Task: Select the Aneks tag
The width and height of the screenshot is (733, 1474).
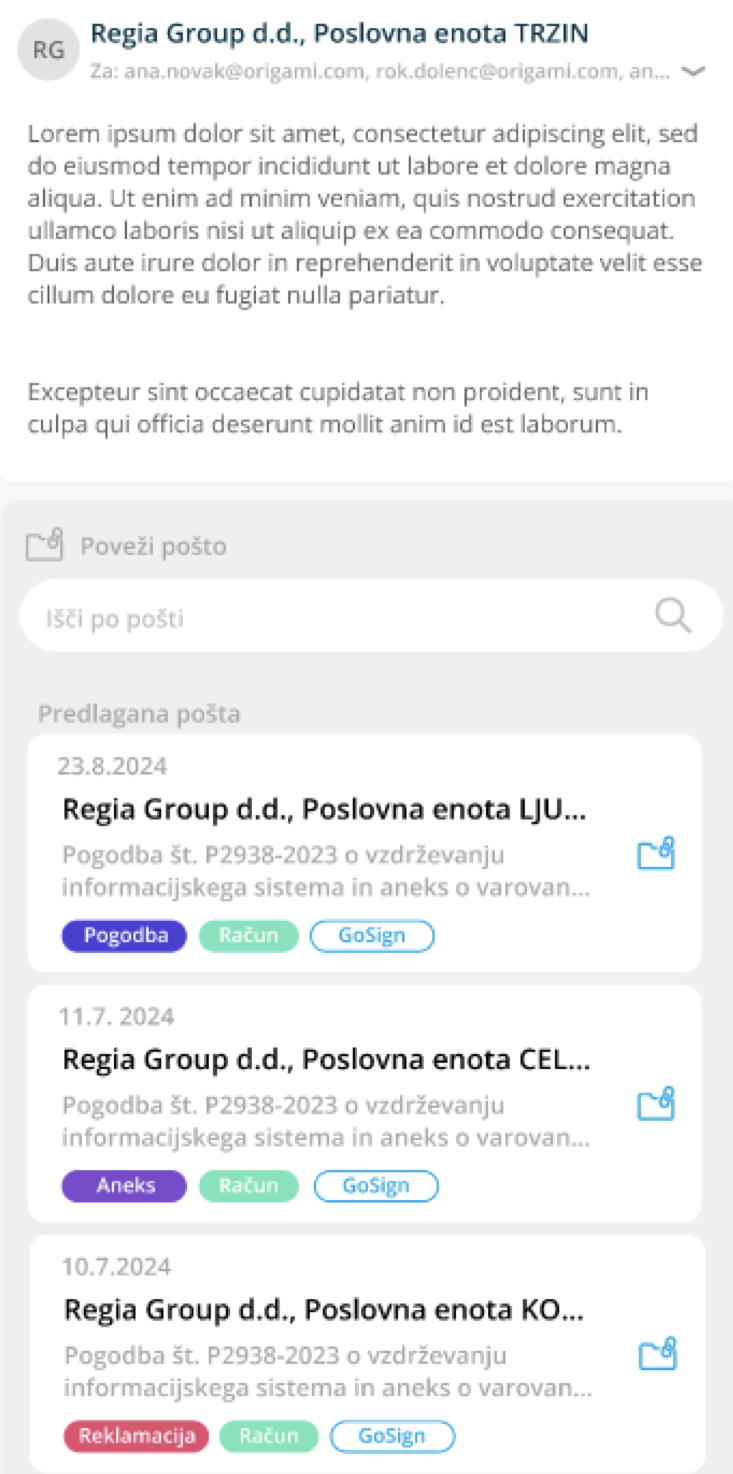Action: pyautogui.click(x=124, y=1186)
